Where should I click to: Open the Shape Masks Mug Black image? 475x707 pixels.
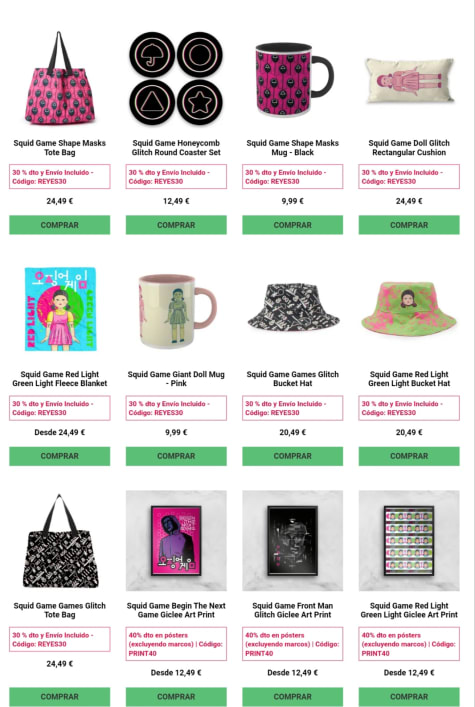[x=292, y=79]
